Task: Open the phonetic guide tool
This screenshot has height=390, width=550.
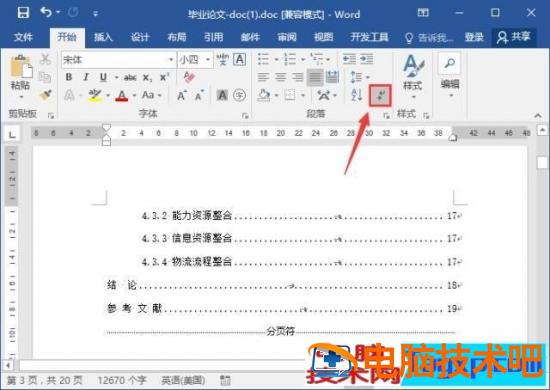Action: (x=222, y=59)
